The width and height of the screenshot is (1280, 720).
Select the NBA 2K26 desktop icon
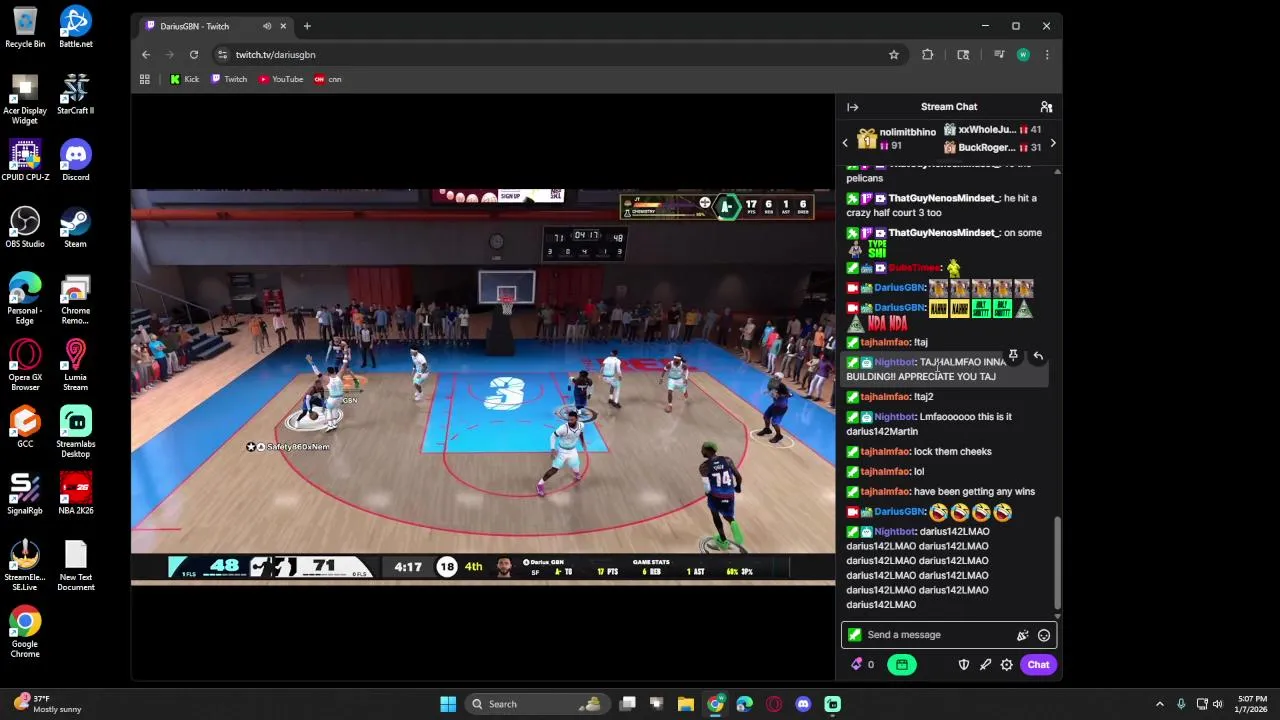(x=75, y=493)
